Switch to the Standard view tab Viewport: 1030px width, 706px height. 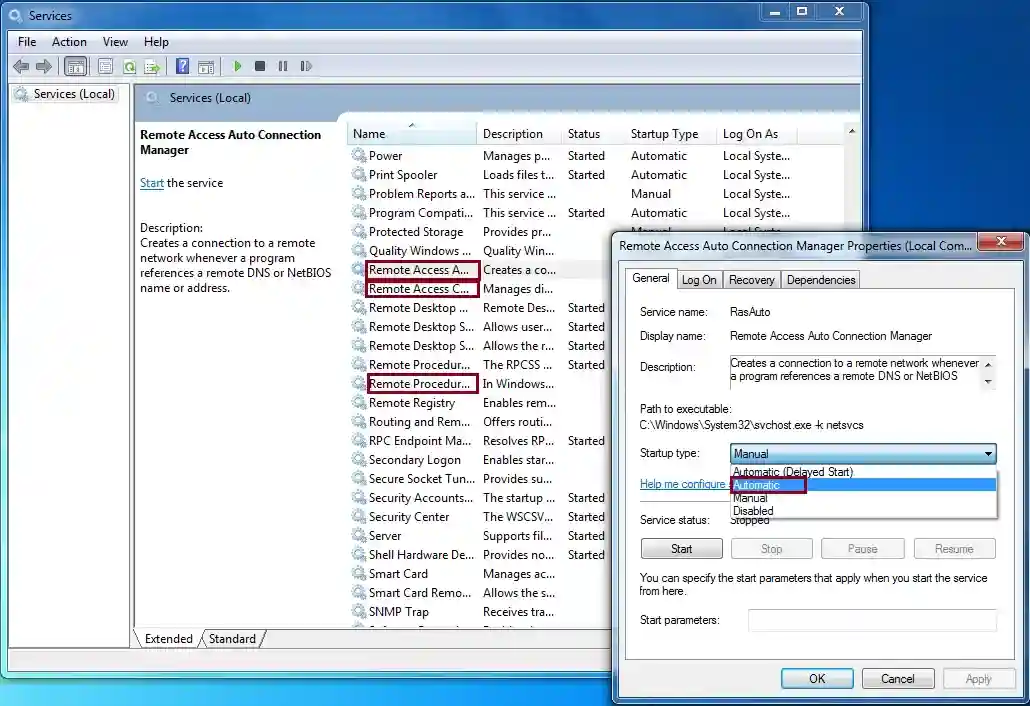pyautogui.click(x=232, y=638)
